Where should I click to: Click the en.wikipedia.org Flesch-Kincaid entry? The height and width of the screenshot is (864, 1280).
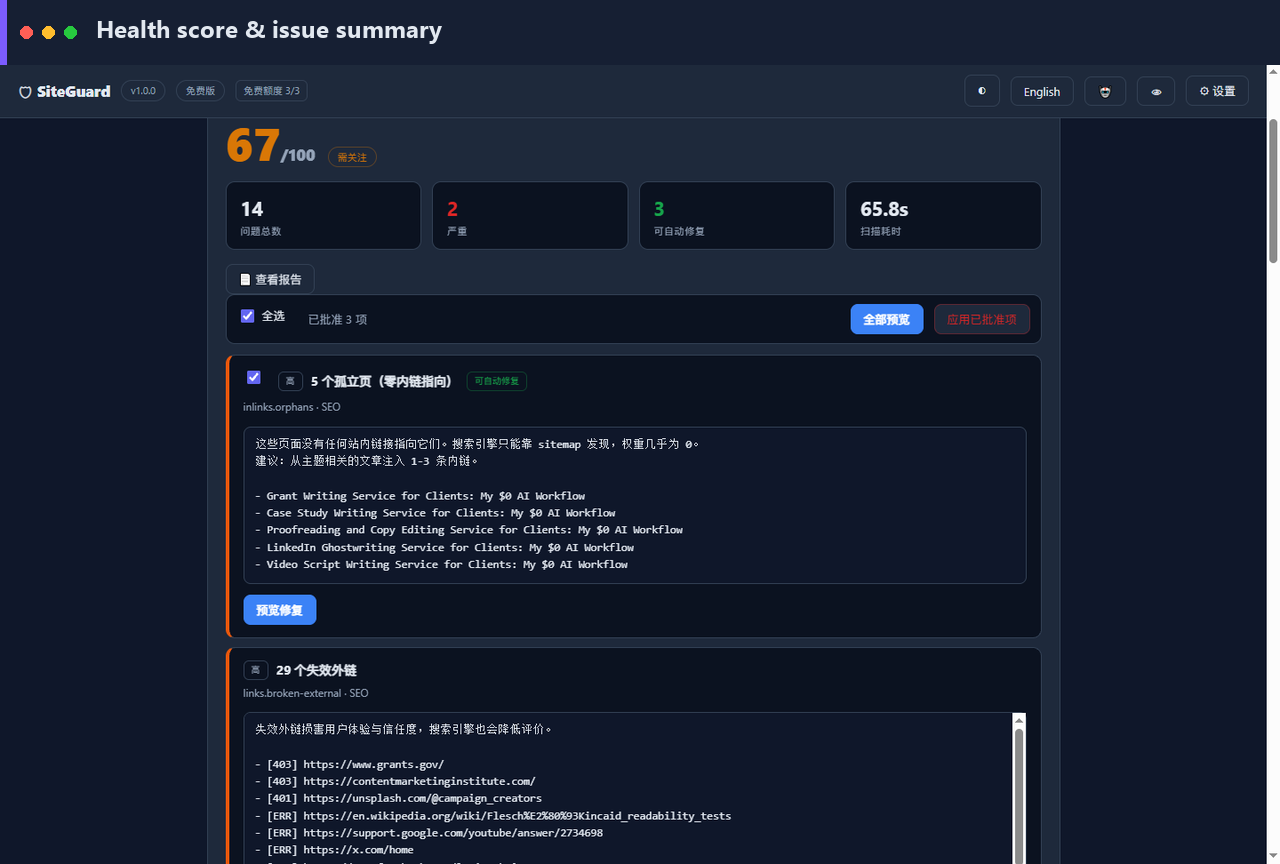[x=493, y=815]
